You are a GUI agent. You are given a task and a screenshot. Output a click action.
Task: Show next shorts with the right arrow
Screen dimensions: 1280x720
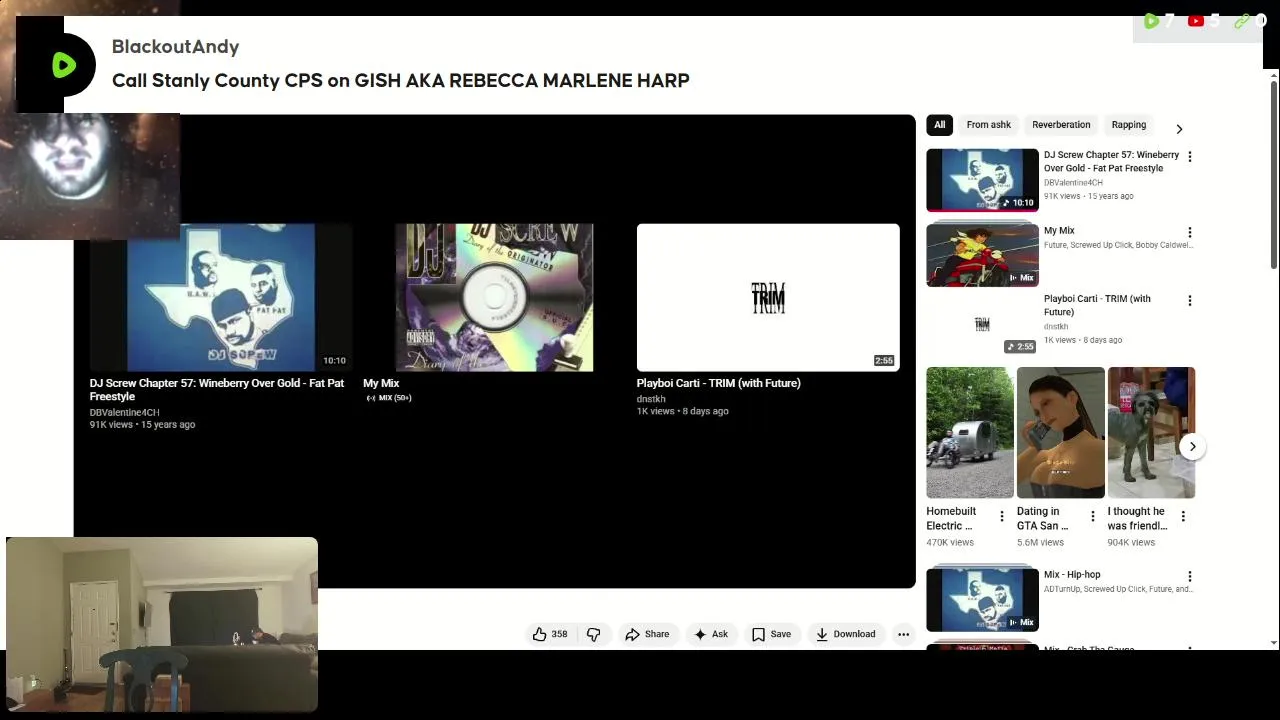point(1192,447)
